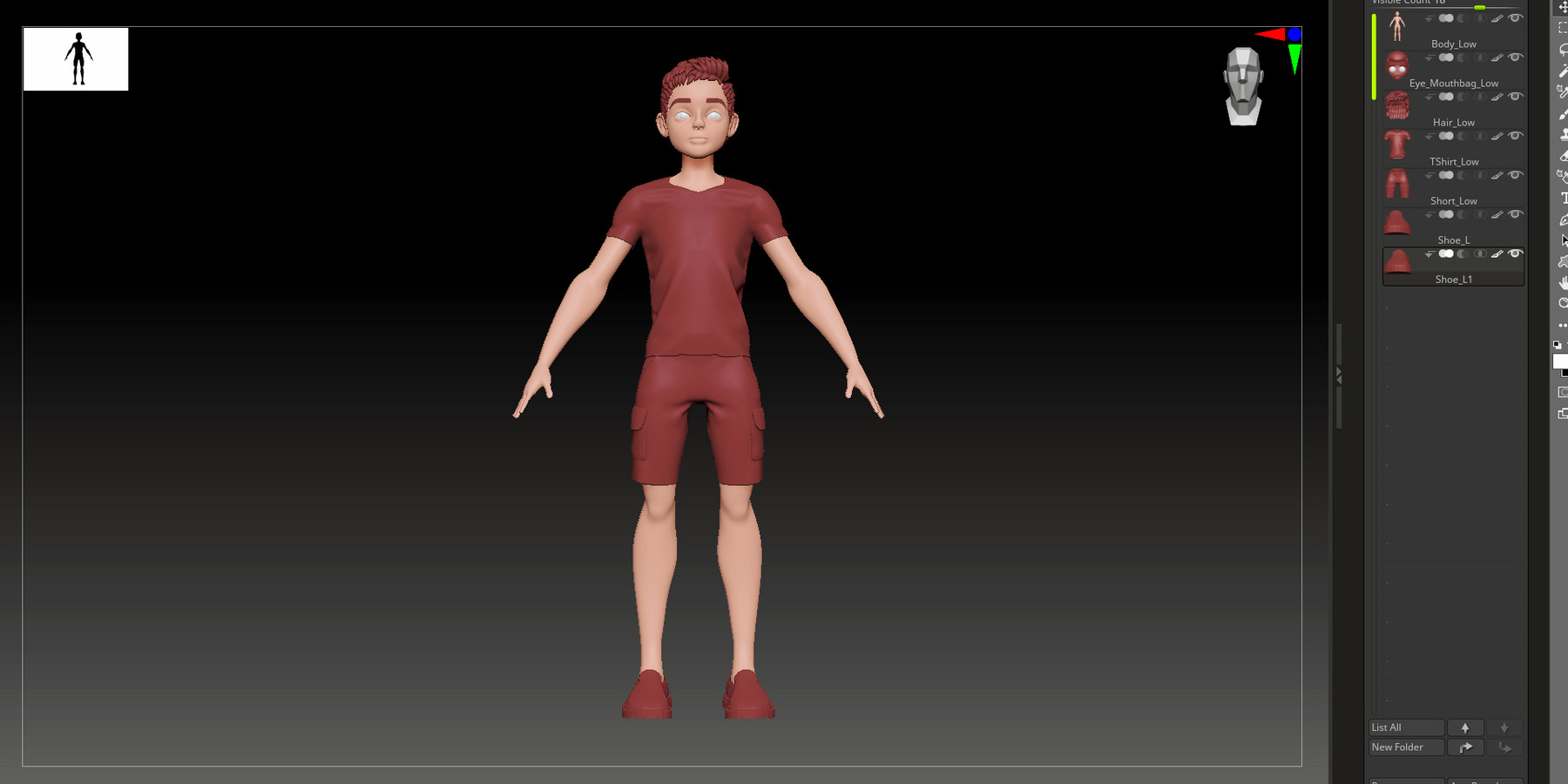The width and height of the screenshot is (1568, 784).
Task: Set Shoe_L1 to boolean union mode
Action: tap(1446, 253)
